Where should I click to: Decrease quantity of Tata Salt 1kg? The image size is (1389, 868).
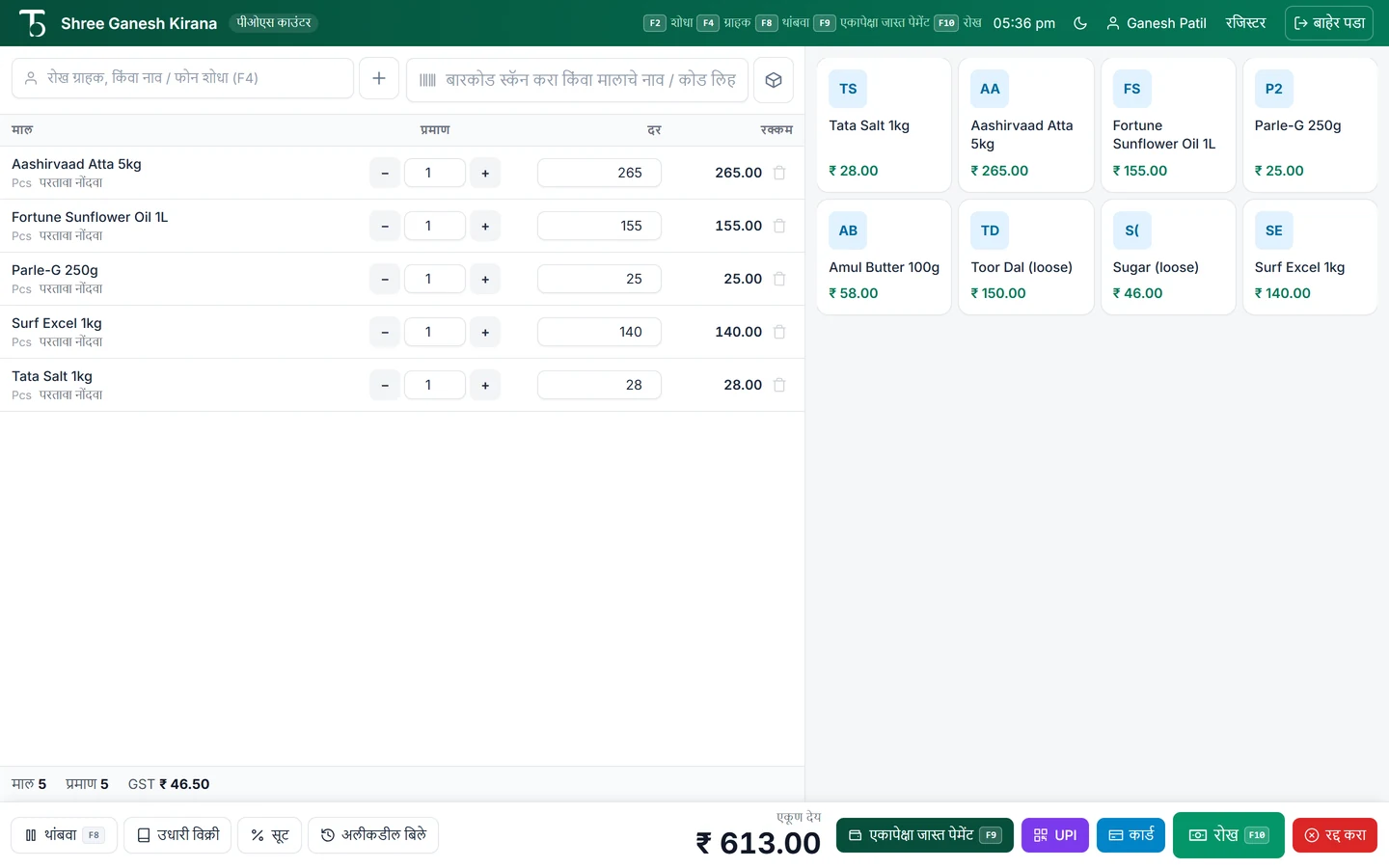click(x=385, y=385)
